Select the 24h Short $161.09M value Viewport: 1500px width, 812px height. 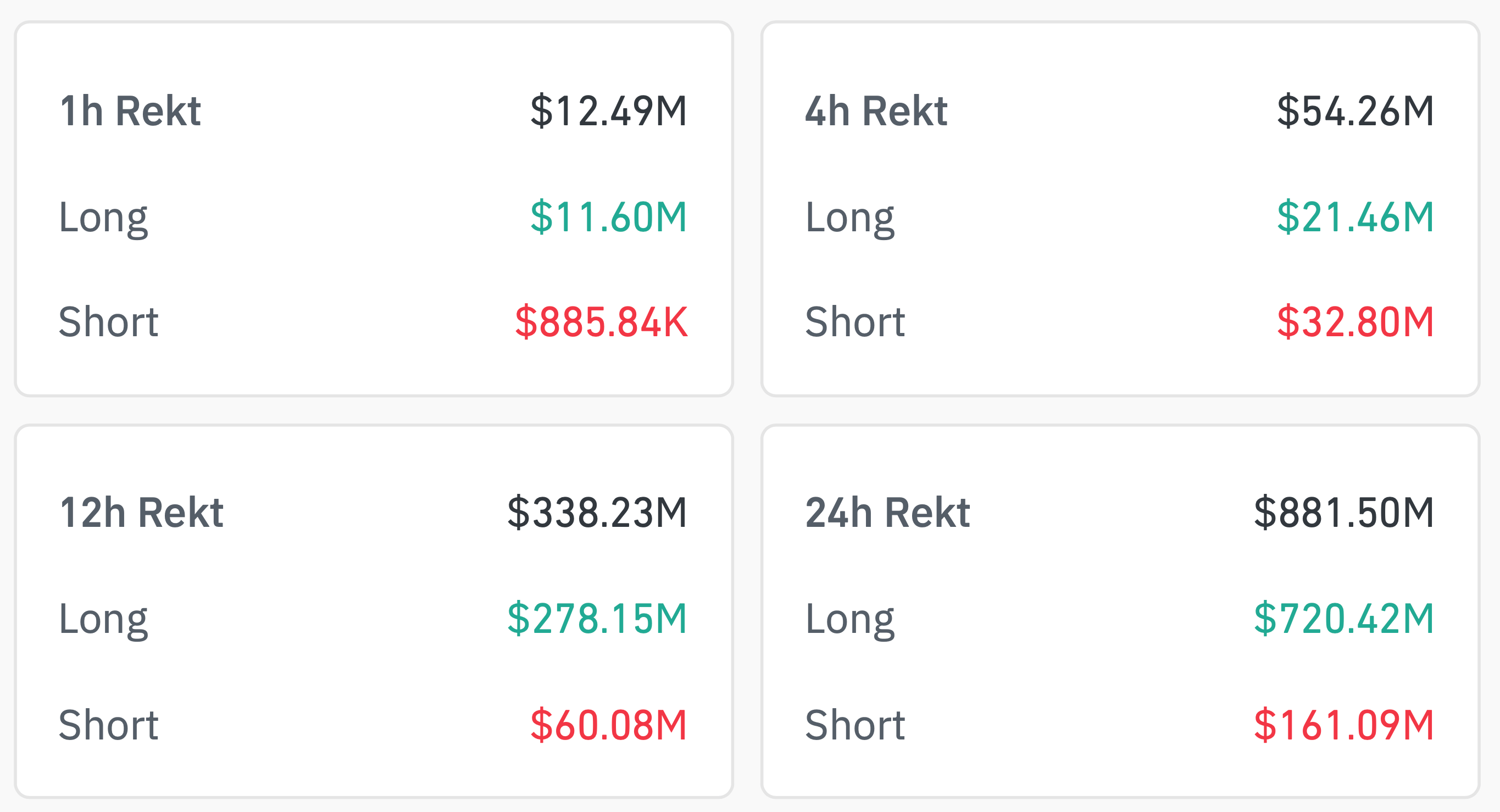pyautogui.click(x=1343, y=725)
